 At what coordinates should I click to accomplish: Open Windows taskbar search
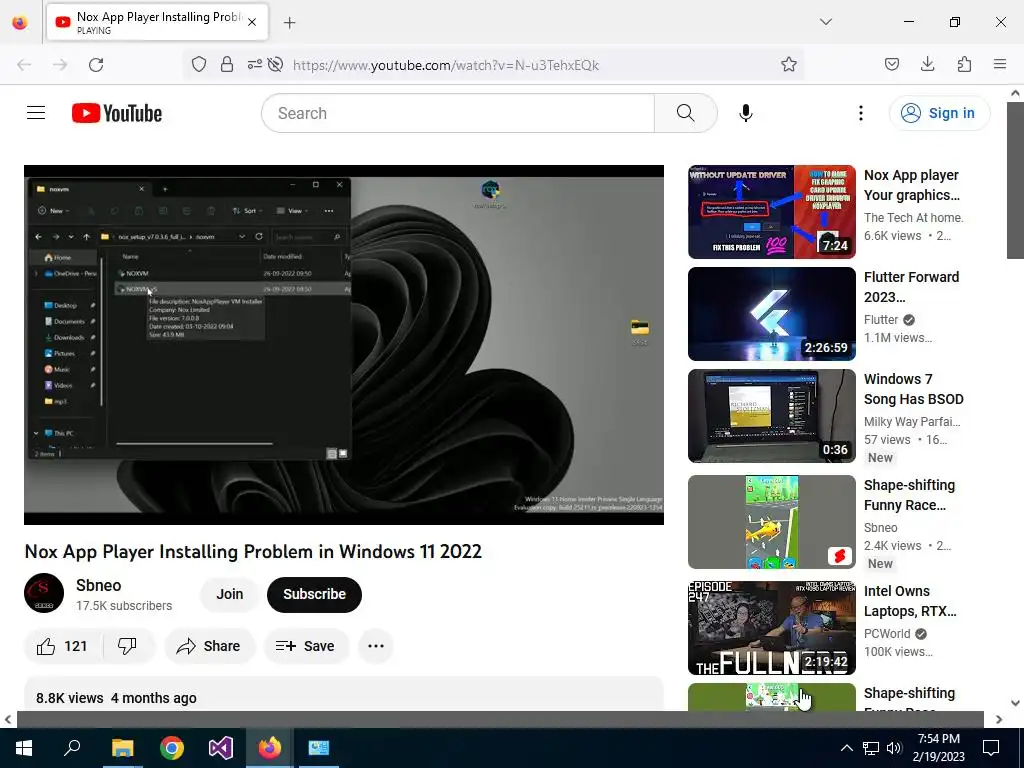click(x=72, y=748)
